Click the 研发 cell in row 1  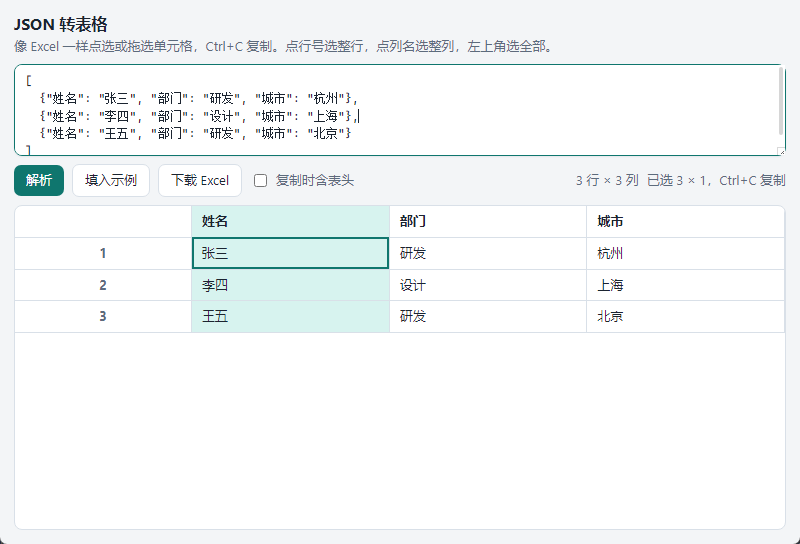488,253
